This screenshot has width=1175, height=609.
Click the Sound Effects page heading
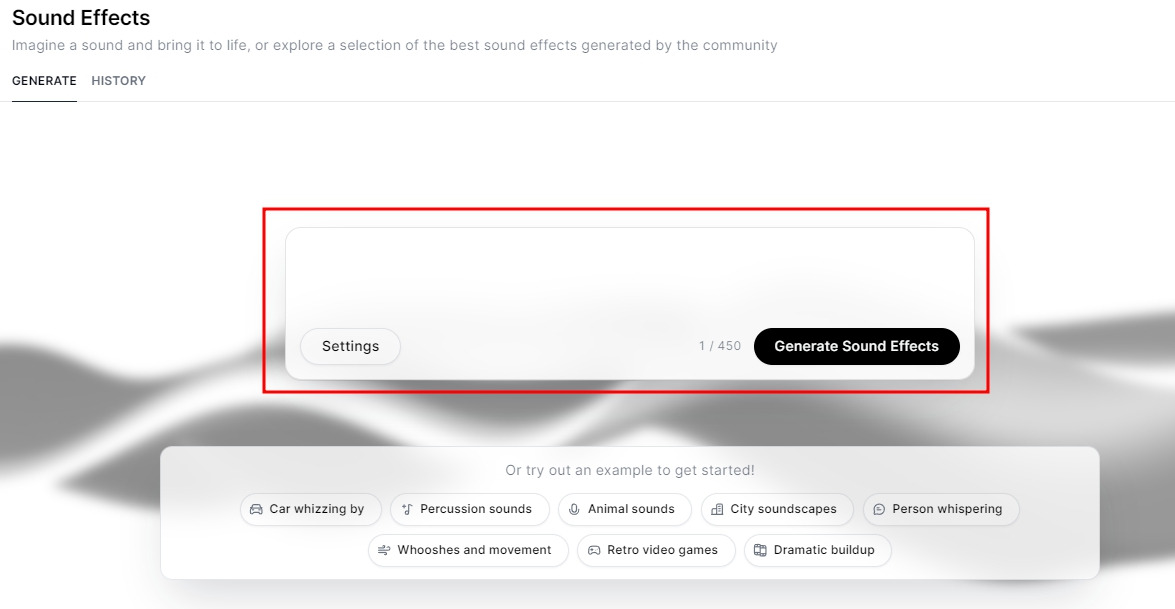coord(81,18)
